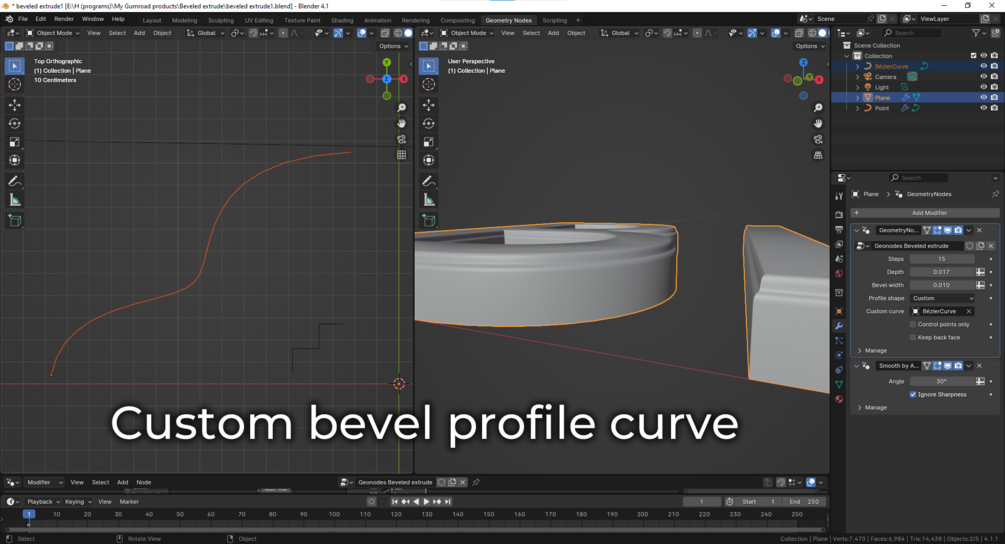1005x544 pixels.
Task: Pin the properties editor context
Action: [x=995, y=194]
